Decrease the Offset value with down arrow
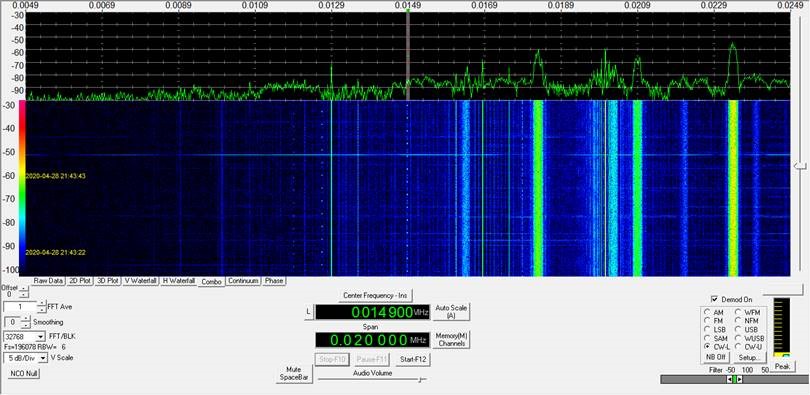Image resolution: width=810 pixels, height=395 pixels. [24, 295]
